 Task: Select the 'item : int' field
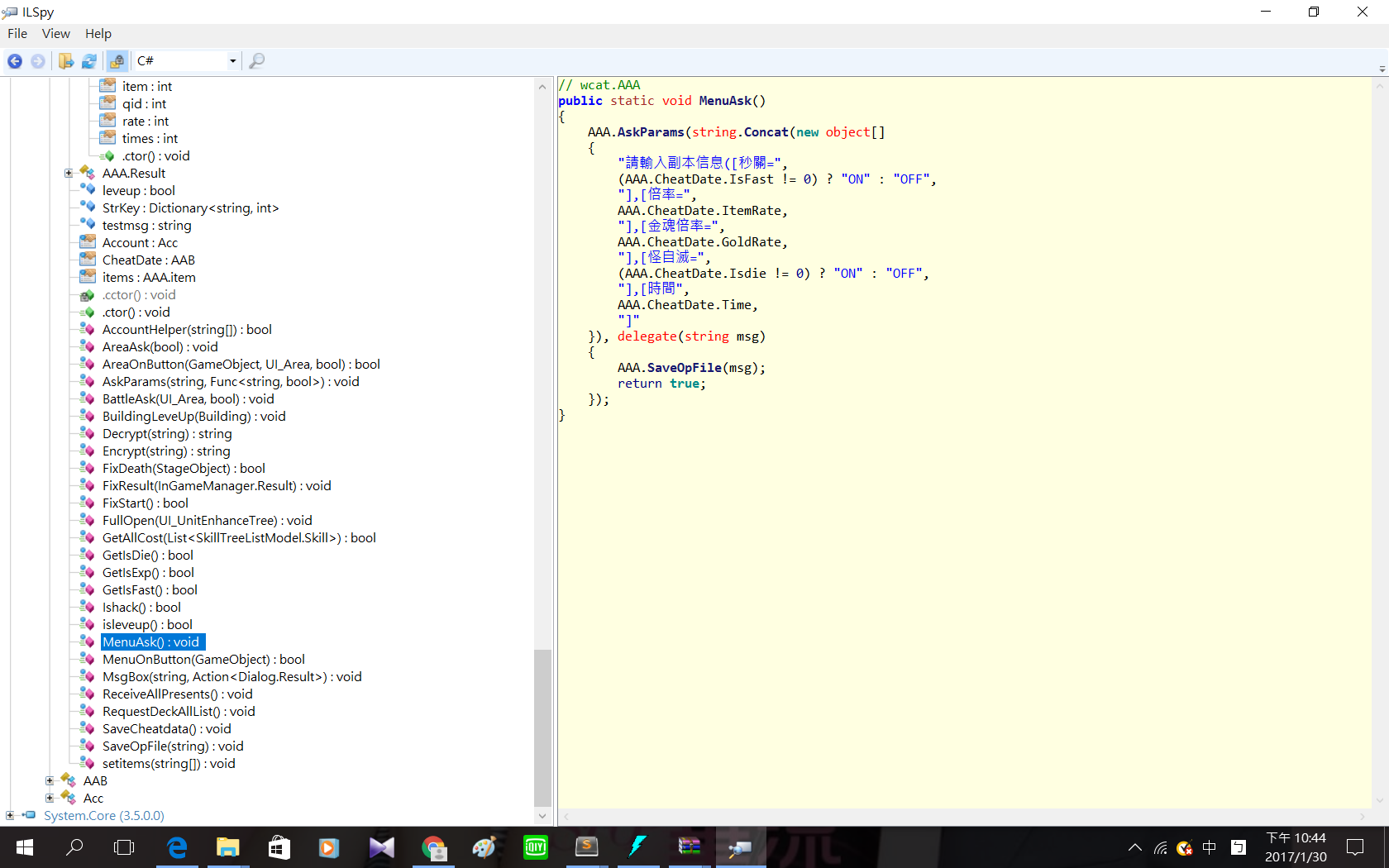[x=147, y=87]
